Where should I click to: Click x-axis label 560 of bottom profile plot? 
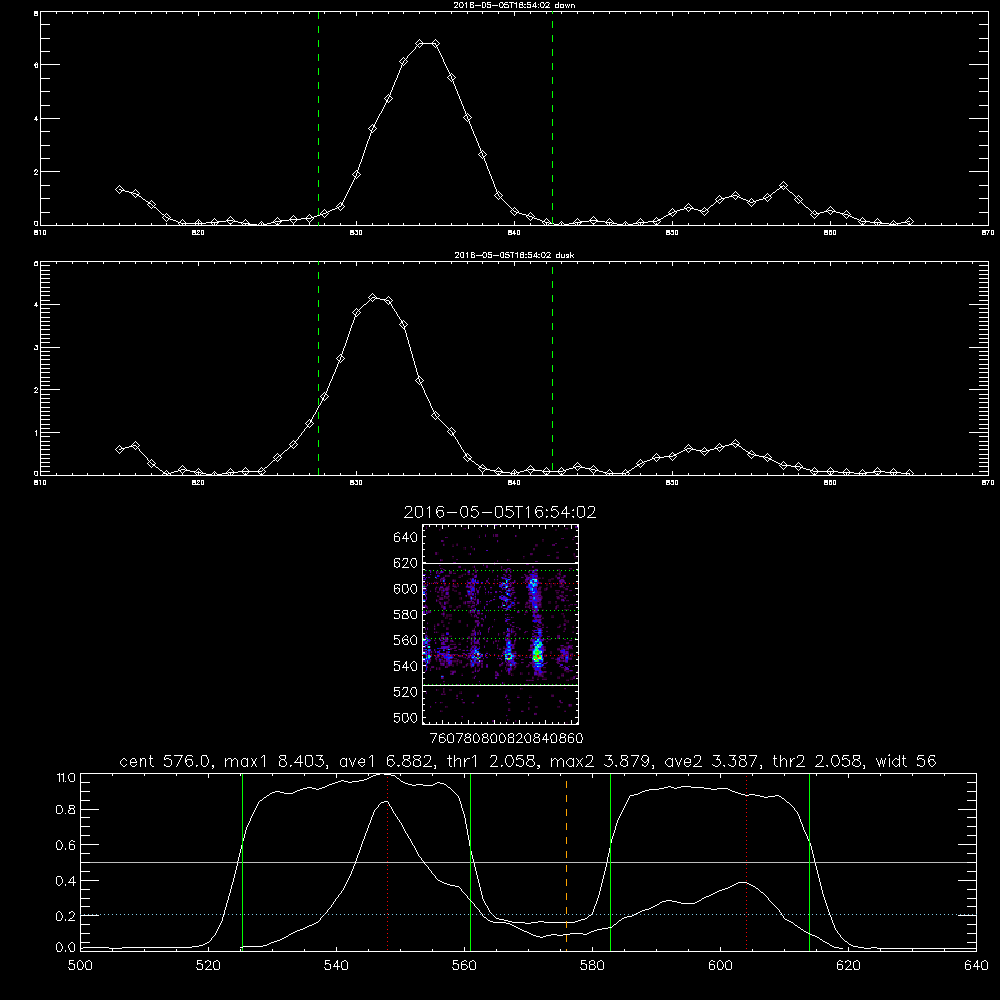tap(464, 966)
